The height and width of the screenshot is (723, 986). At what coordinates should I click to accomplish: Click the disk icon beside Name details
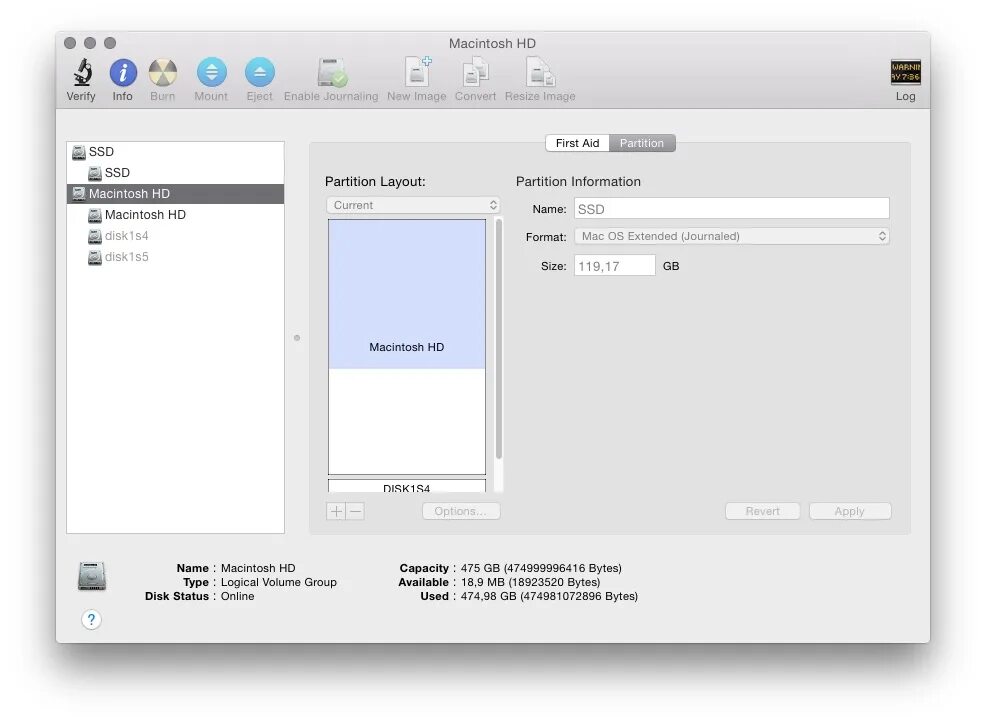point(92,576)
